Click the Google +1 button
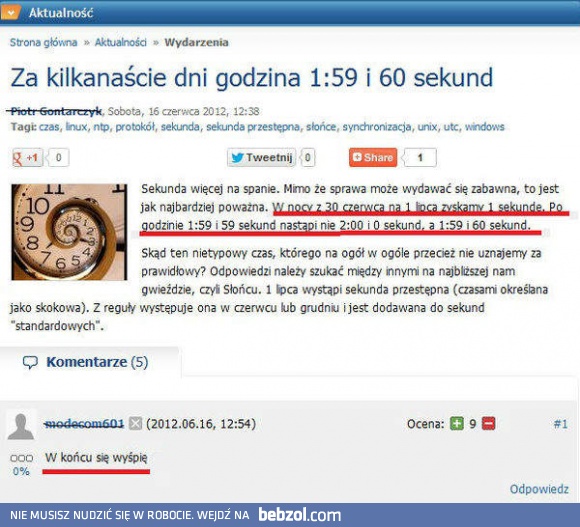This screenshot has height=527, width=580. (x=27, y=158)
